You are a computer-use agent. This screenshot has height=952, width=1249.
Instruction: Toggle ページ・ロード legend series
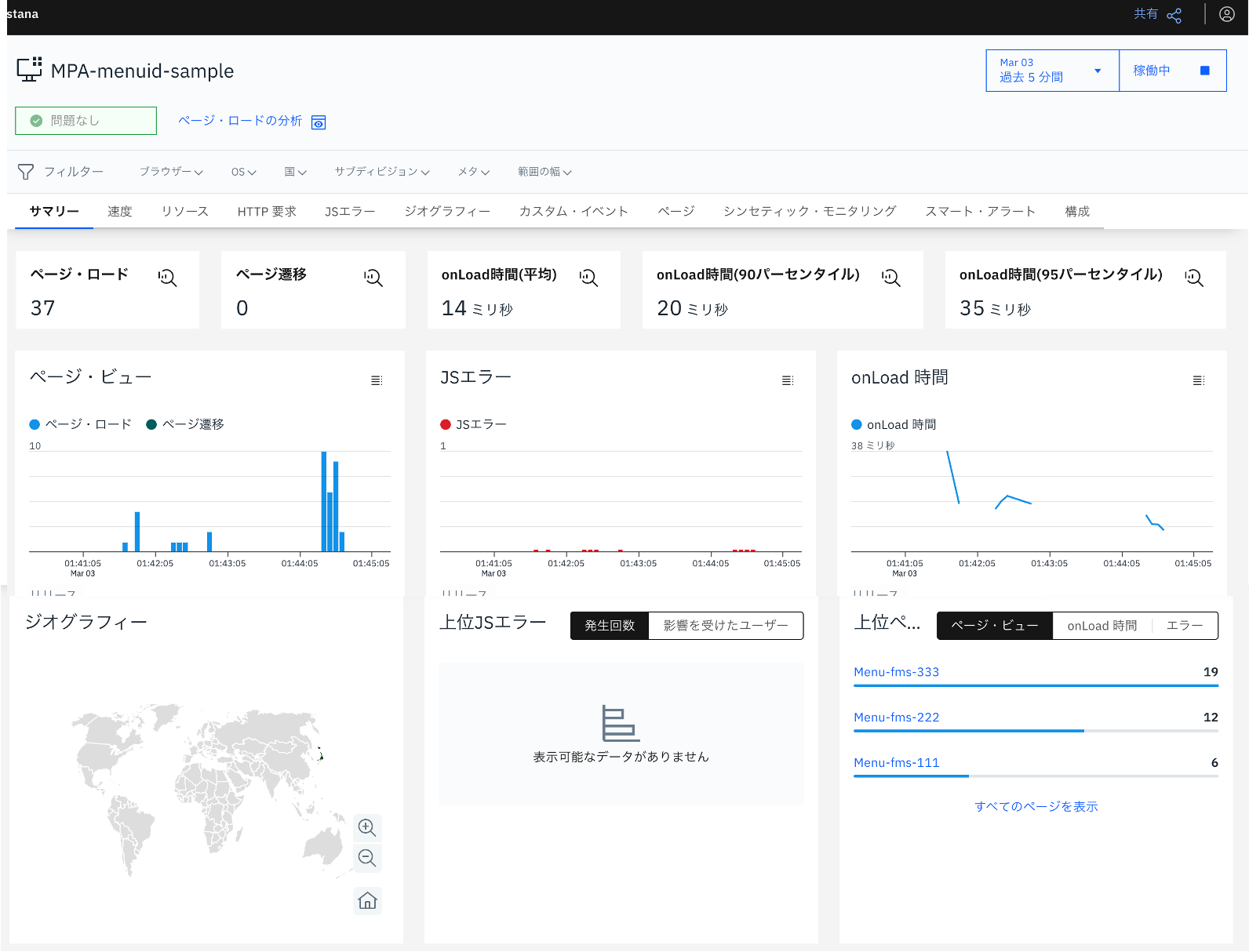click(x=80, y=424)
